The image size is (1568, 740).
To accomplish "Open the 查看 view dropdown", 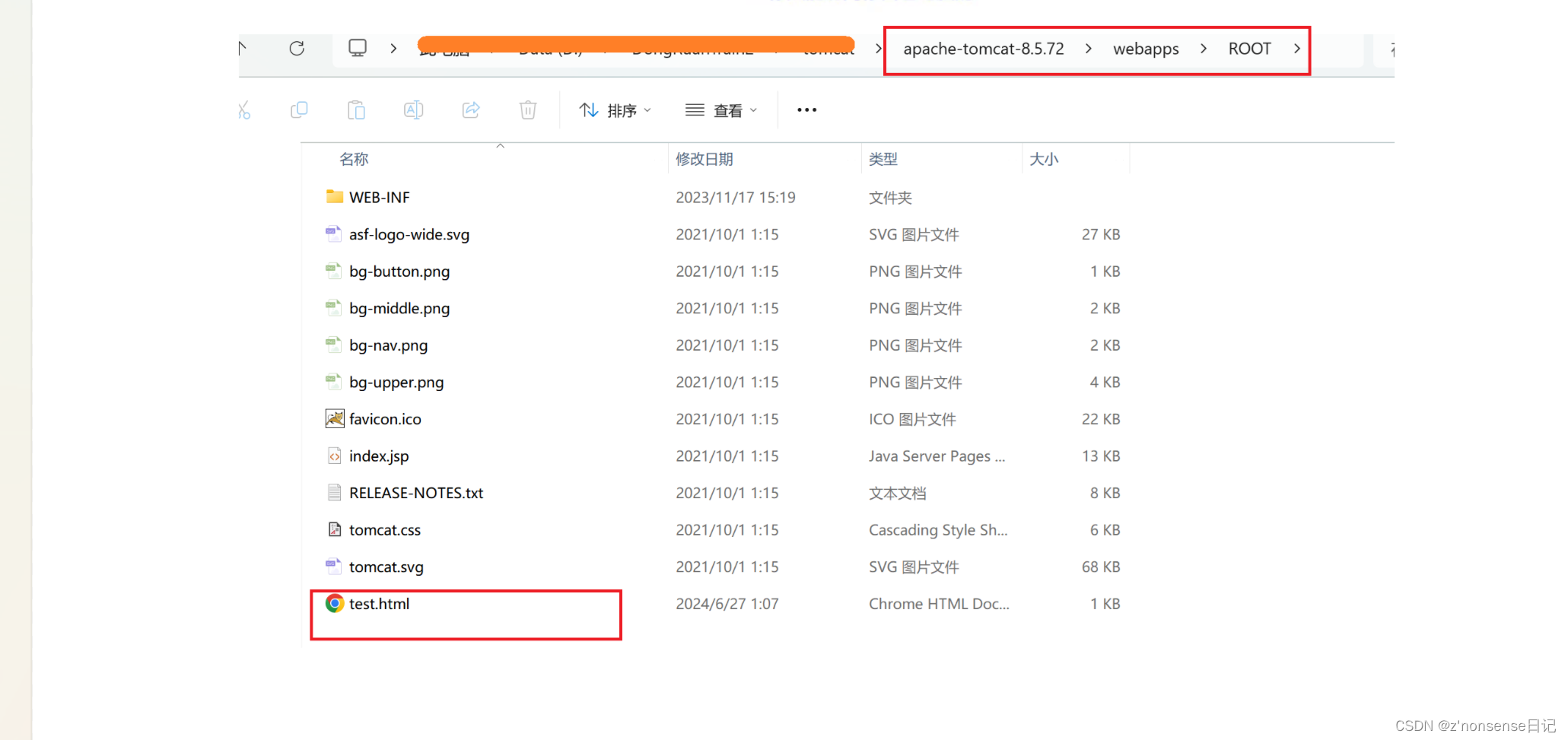I will click(721, 110).
